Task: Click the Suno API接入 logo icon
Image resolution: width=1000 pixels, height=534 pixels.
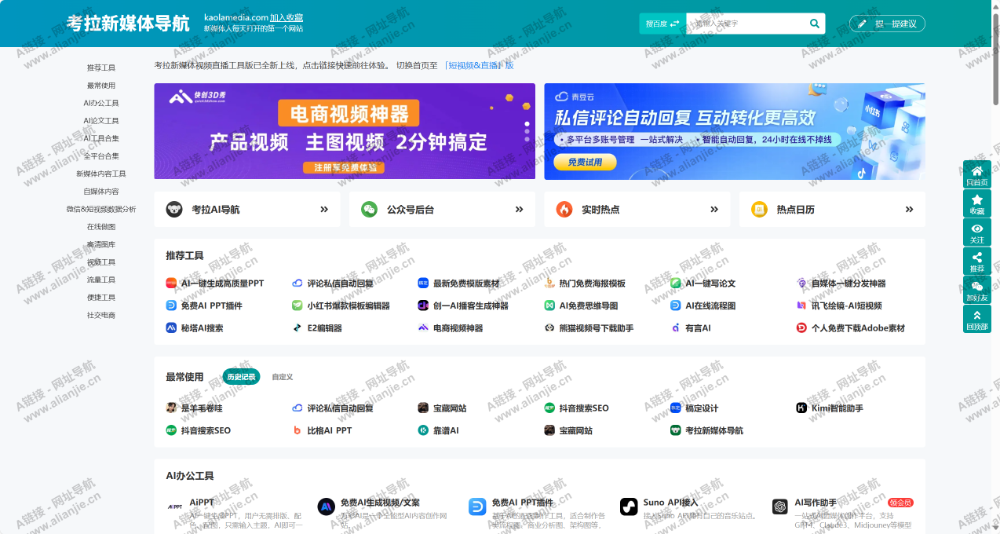Action: click(x=629, y=507)
